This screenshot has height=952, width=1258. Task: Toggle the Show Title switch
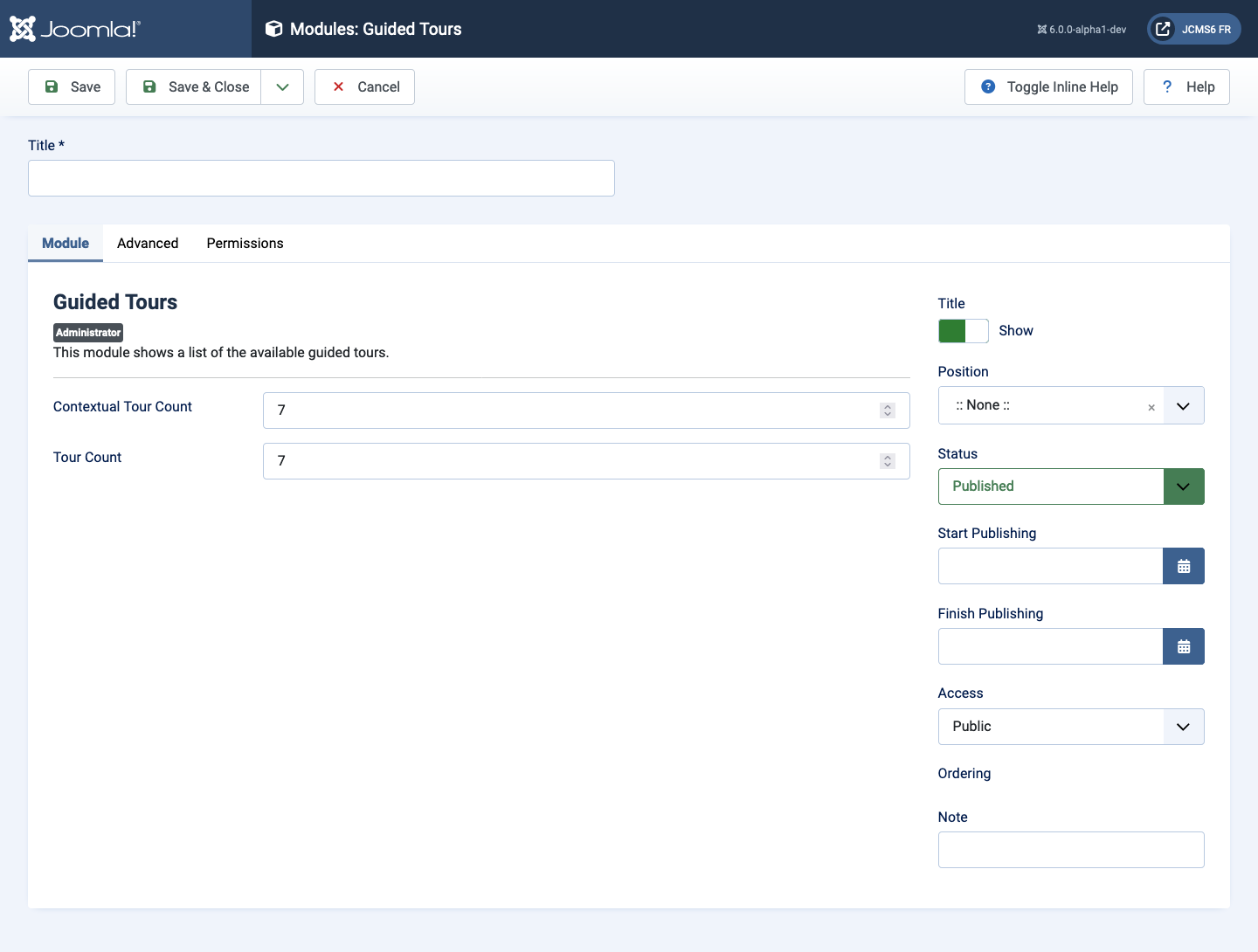click(963, 331)
